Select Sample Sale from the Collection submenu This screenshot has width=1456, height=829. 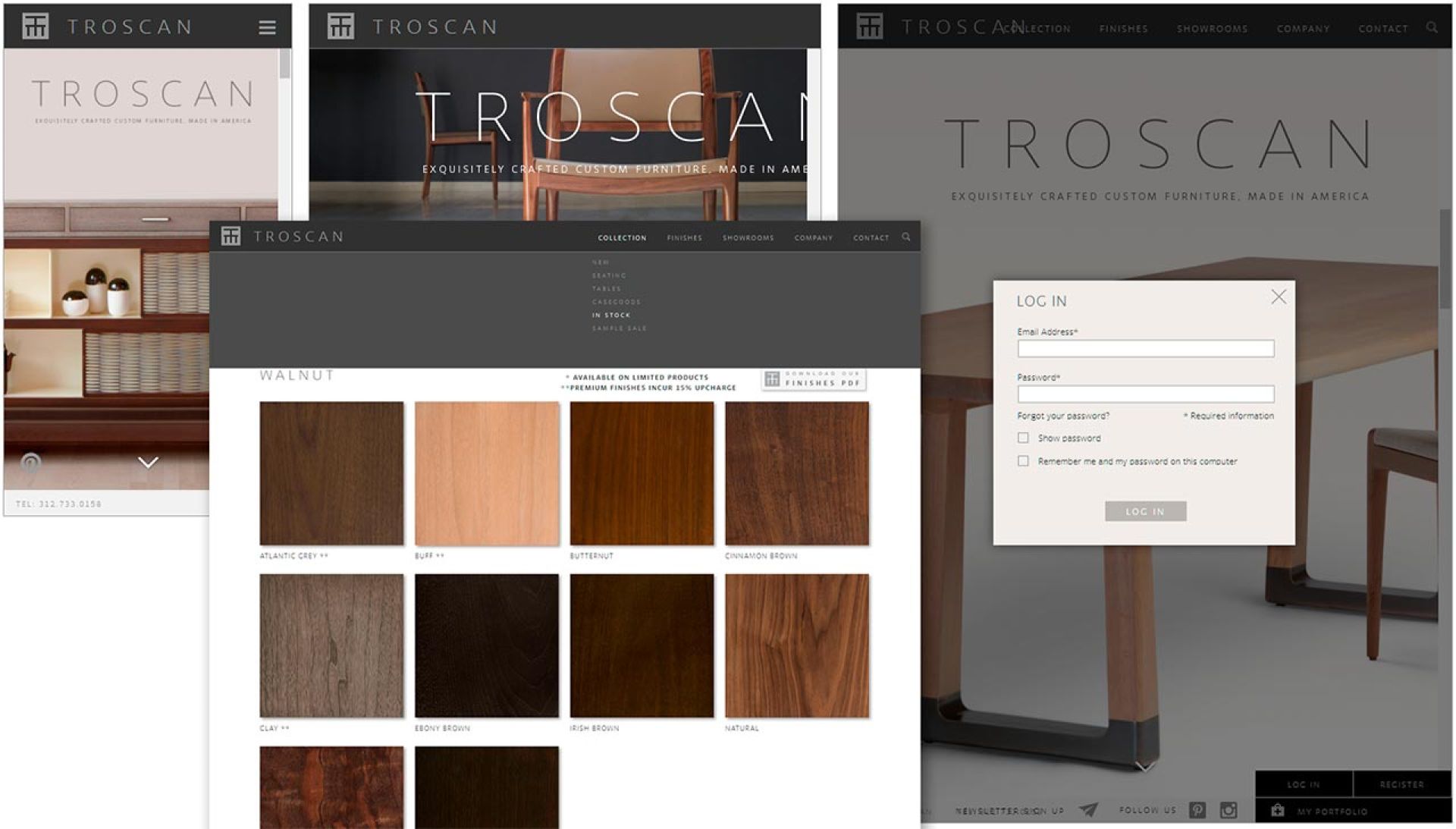coord(619,328)
